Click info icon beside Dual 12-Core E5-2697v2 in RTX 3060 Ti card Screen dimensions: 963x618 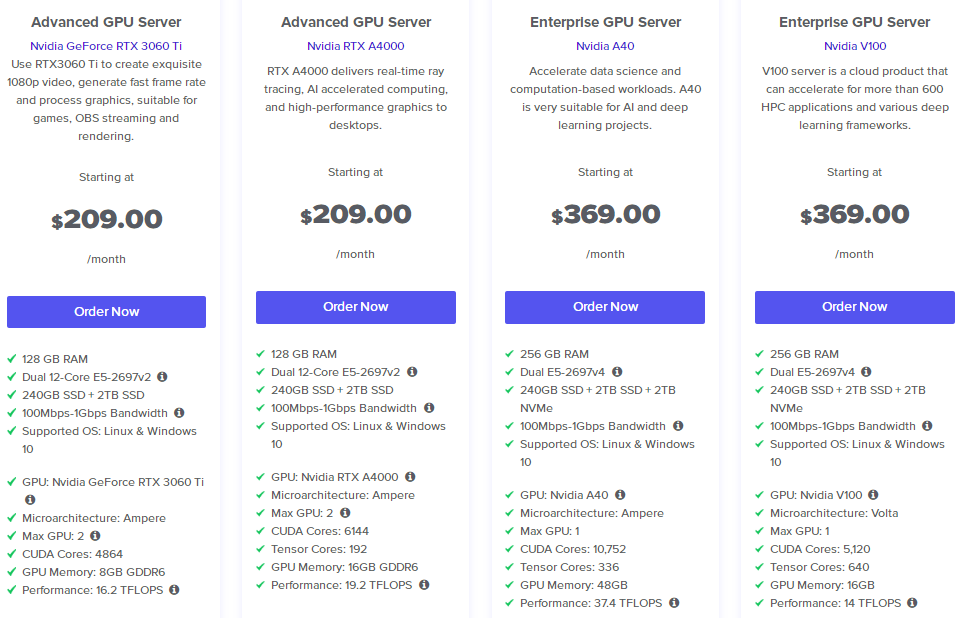tap(162, 377)
